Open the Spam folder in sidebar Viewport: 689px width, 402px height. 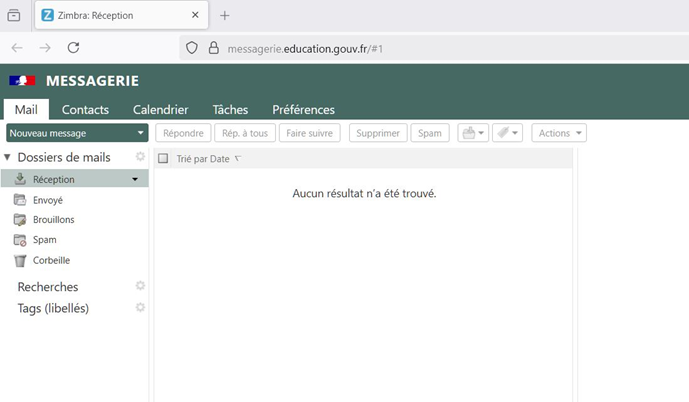pyautogui.click(x=44, y=240)
